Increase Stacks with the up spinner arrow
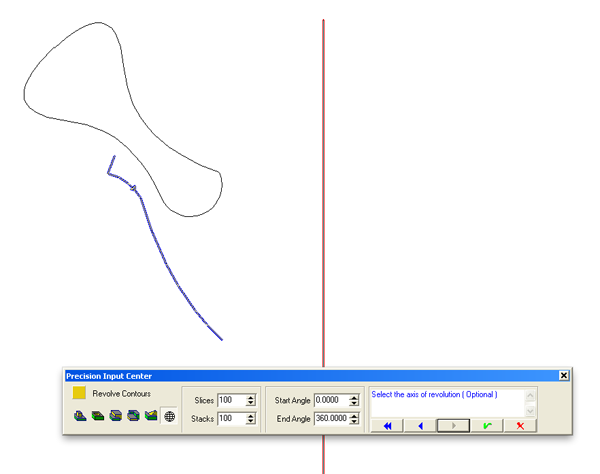 [251, 416]
